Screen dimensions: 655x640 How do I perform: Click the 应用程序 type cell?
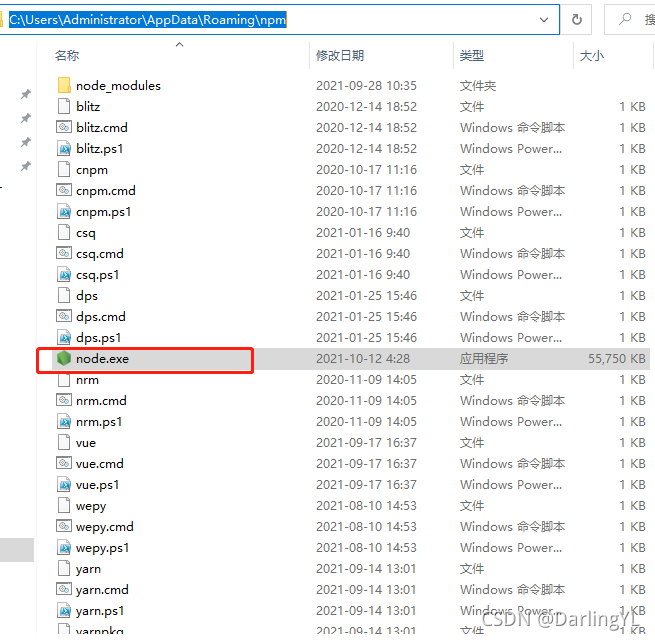pyautogui.click(x=484, y=358)
